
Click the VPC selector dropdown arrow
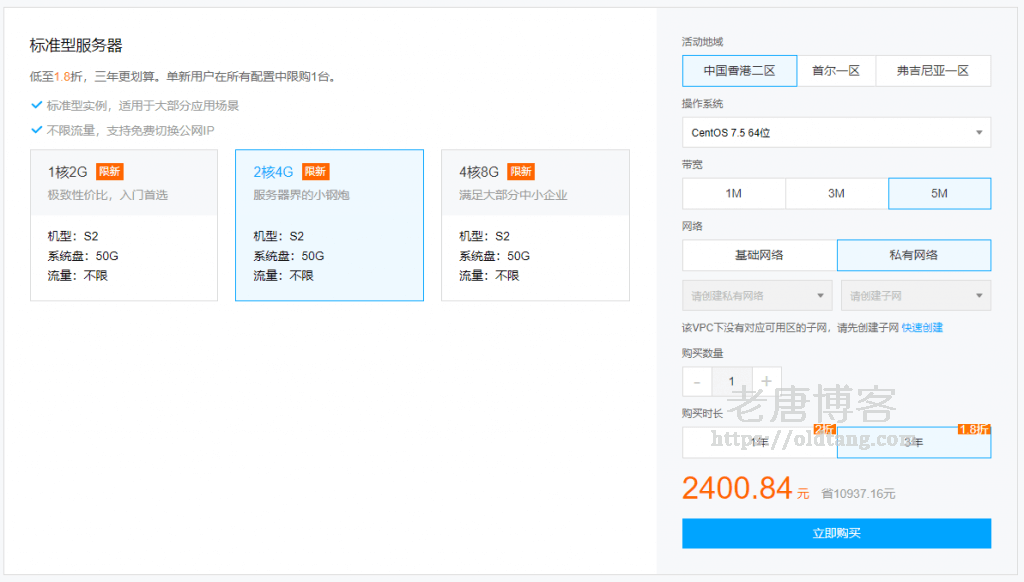(x=820, y=295)
